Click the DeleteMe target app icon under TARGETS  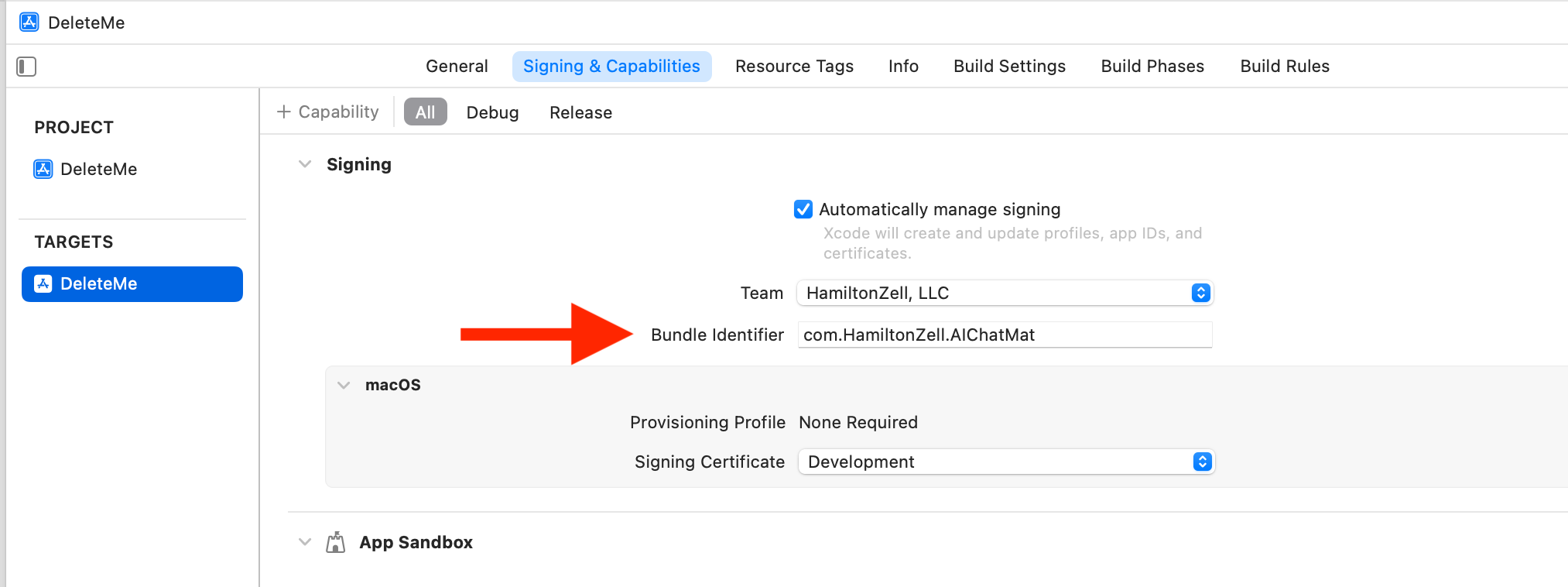(x=43, y=283)
